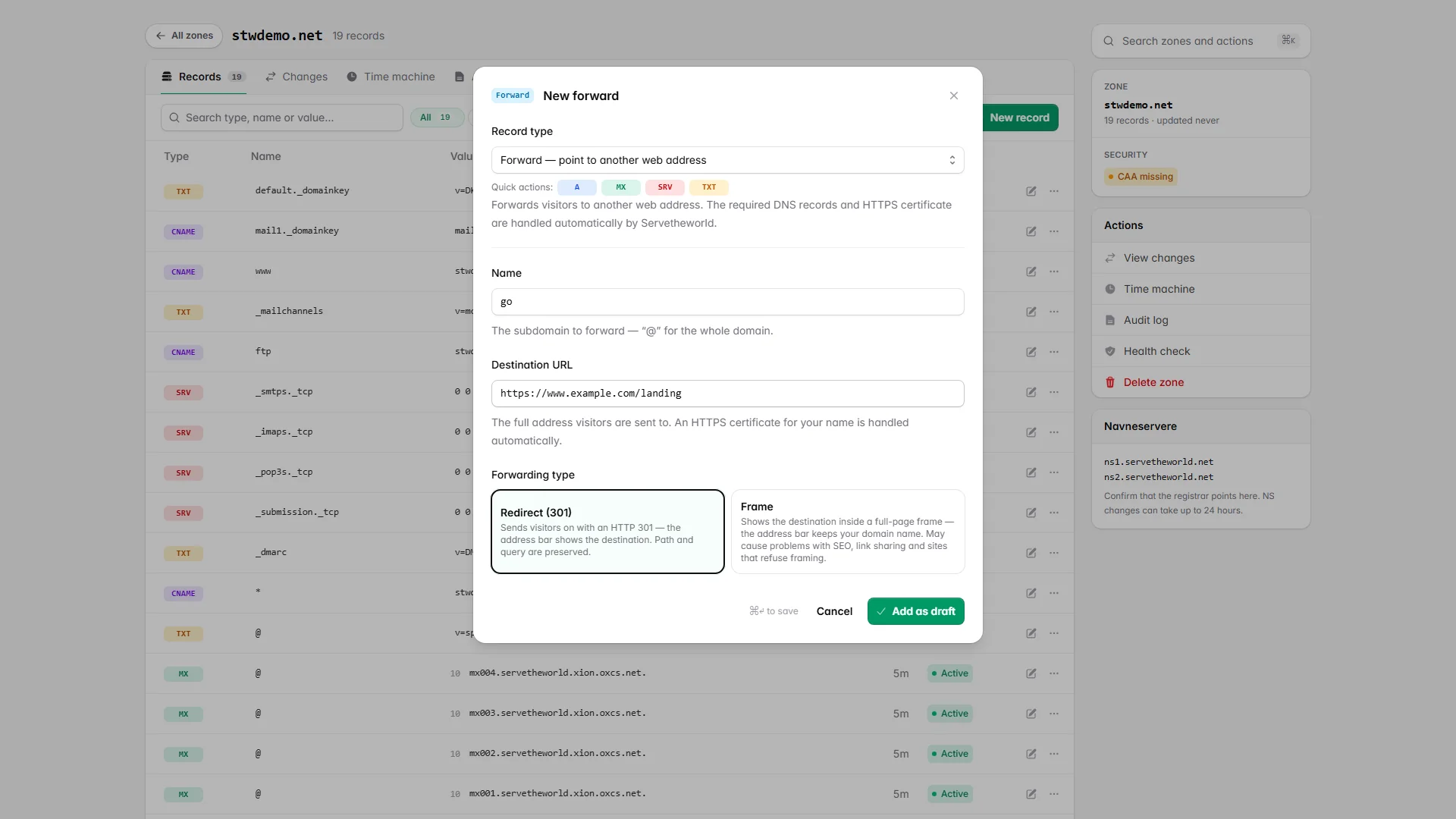Focus the Name input field containing go

[727, 302]
